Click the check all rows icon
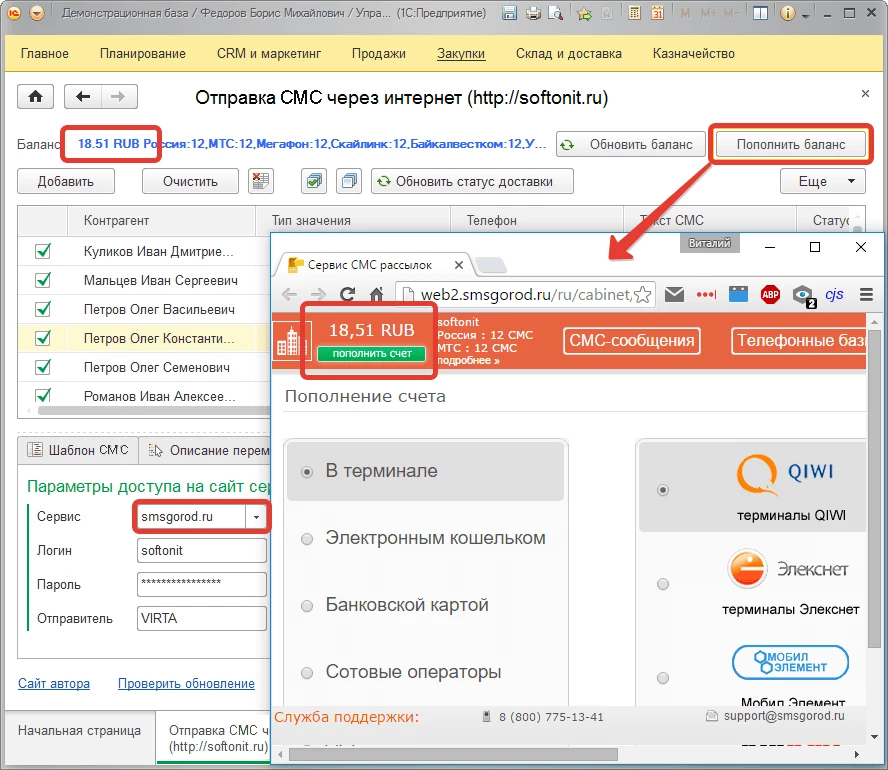 pyautogui.click(x=314, y=181)
